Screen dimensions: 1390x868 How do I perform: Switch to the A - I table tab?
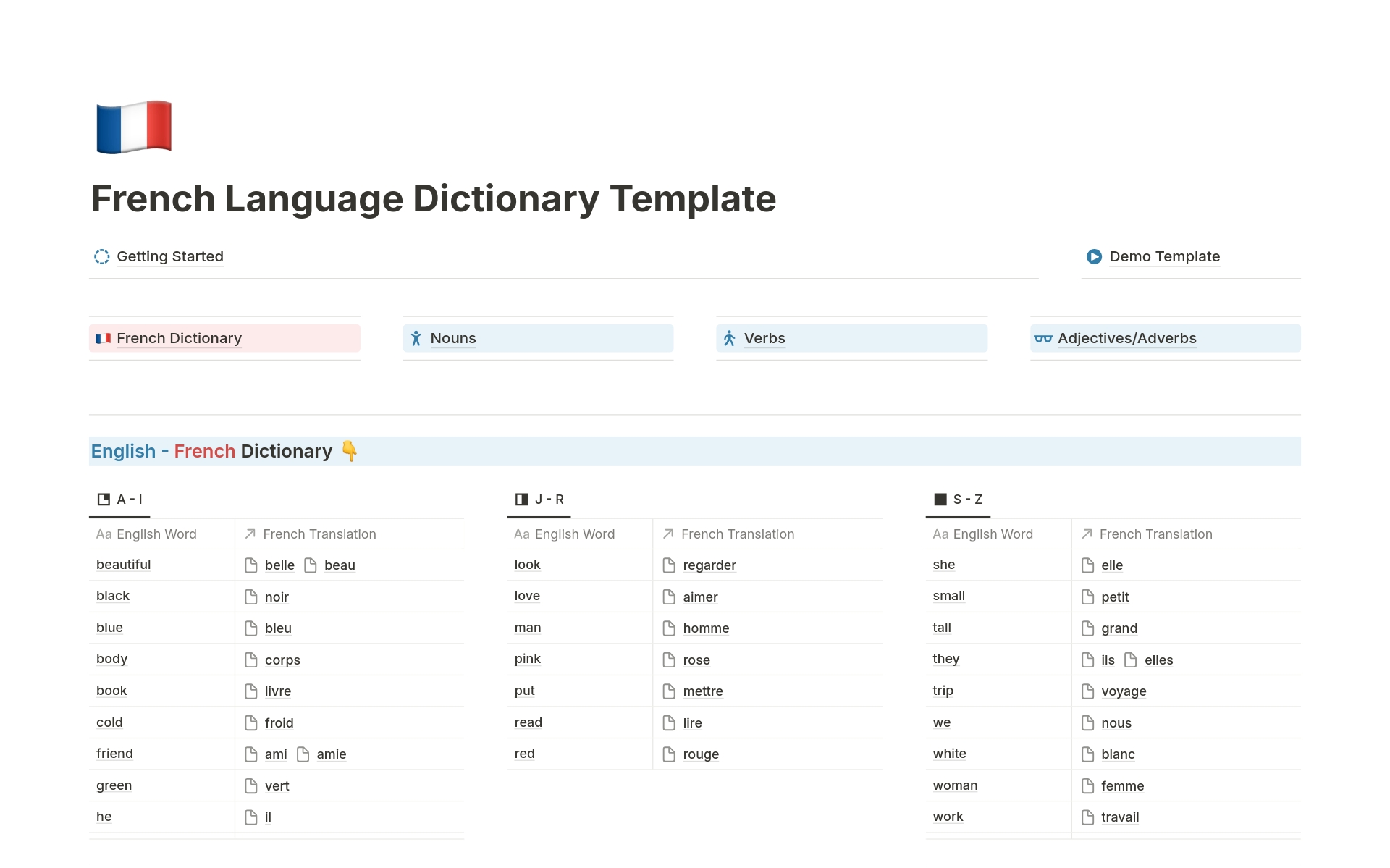[120, 500]
